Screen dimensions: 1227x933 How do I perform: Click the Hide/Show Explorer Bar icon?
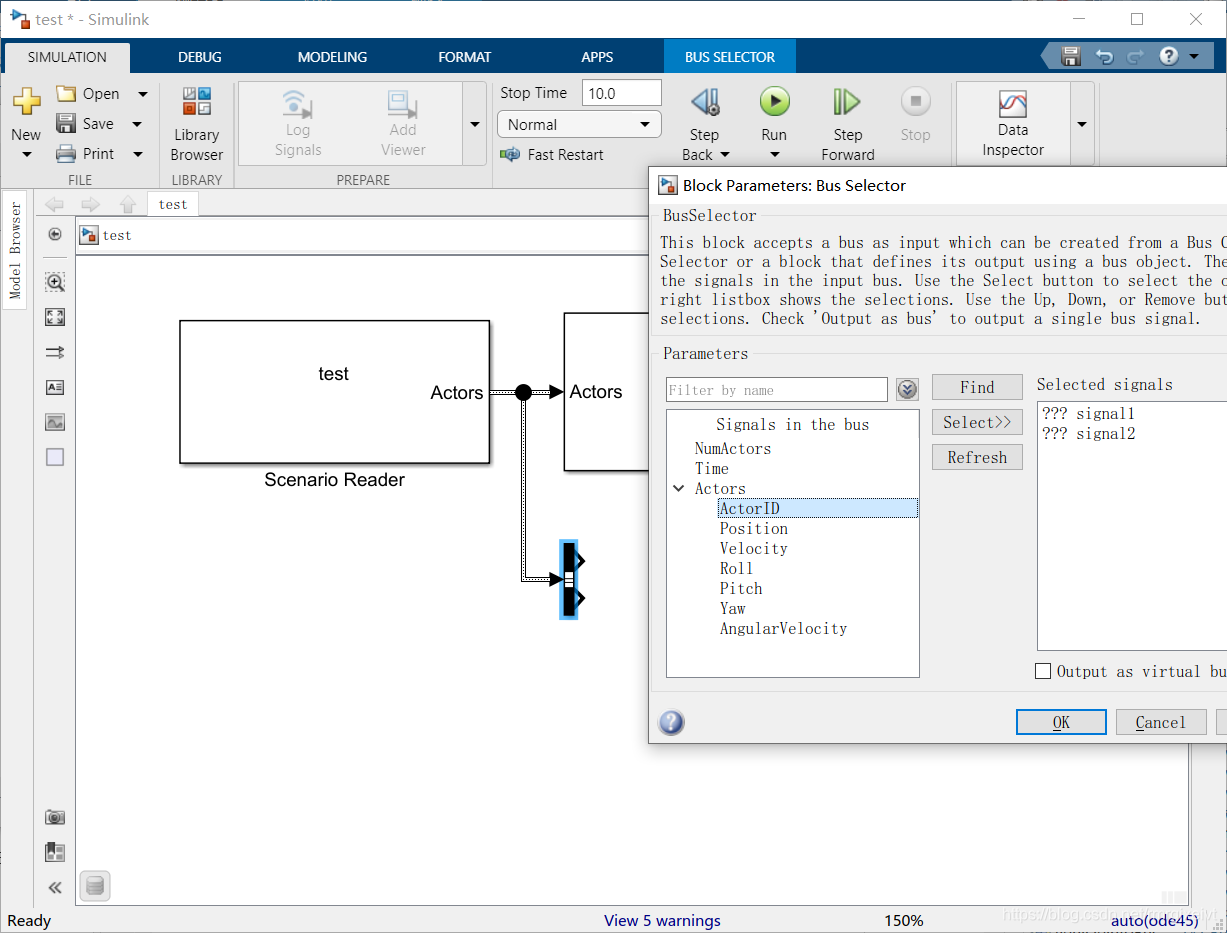[x=55, y=234]
